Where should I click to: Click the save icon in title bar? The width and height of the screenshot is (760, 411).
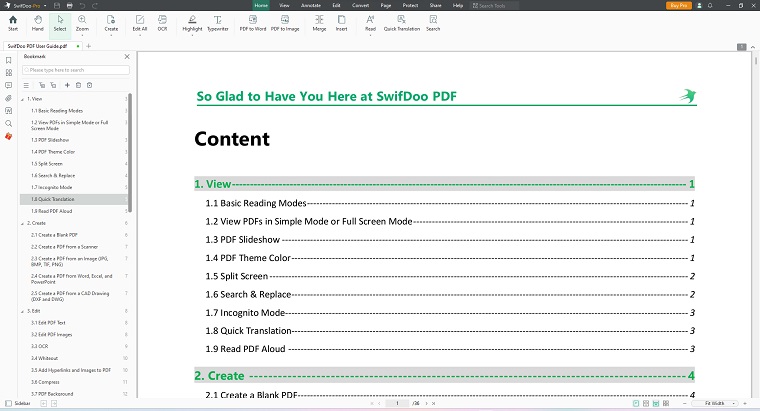57,5
